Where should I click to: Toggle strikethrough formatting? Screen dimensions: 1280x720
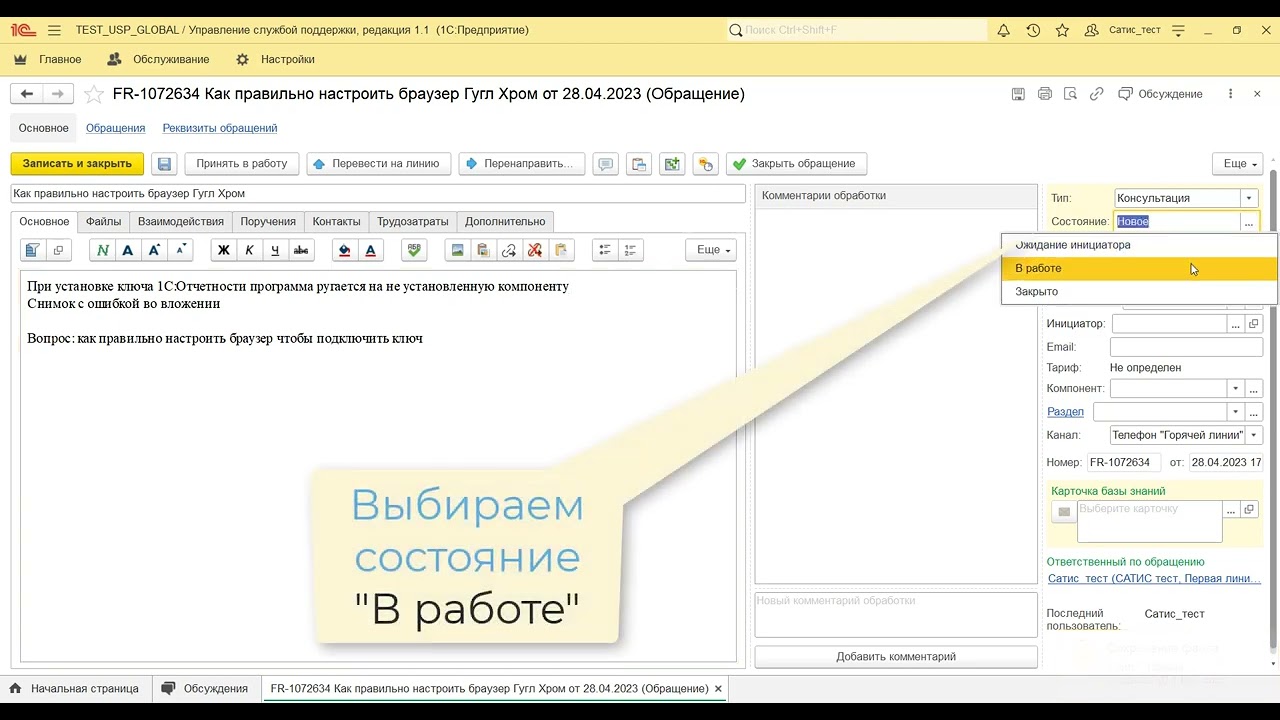(x=301, y=250)
